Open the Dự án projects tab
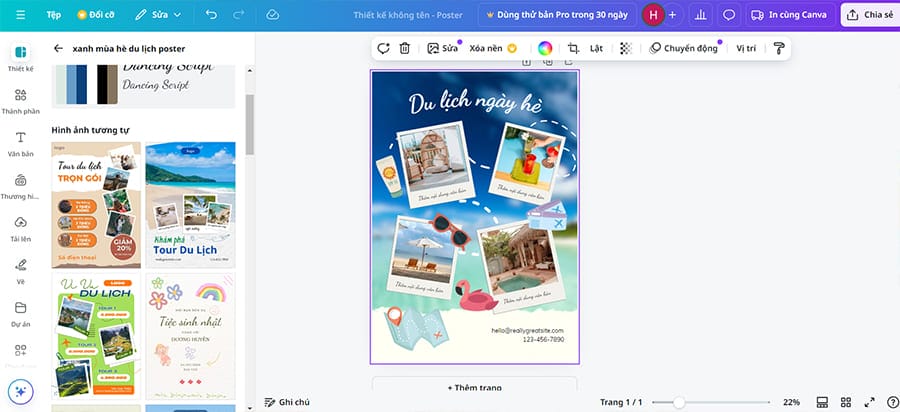The image size is (900, 412). 21,313
